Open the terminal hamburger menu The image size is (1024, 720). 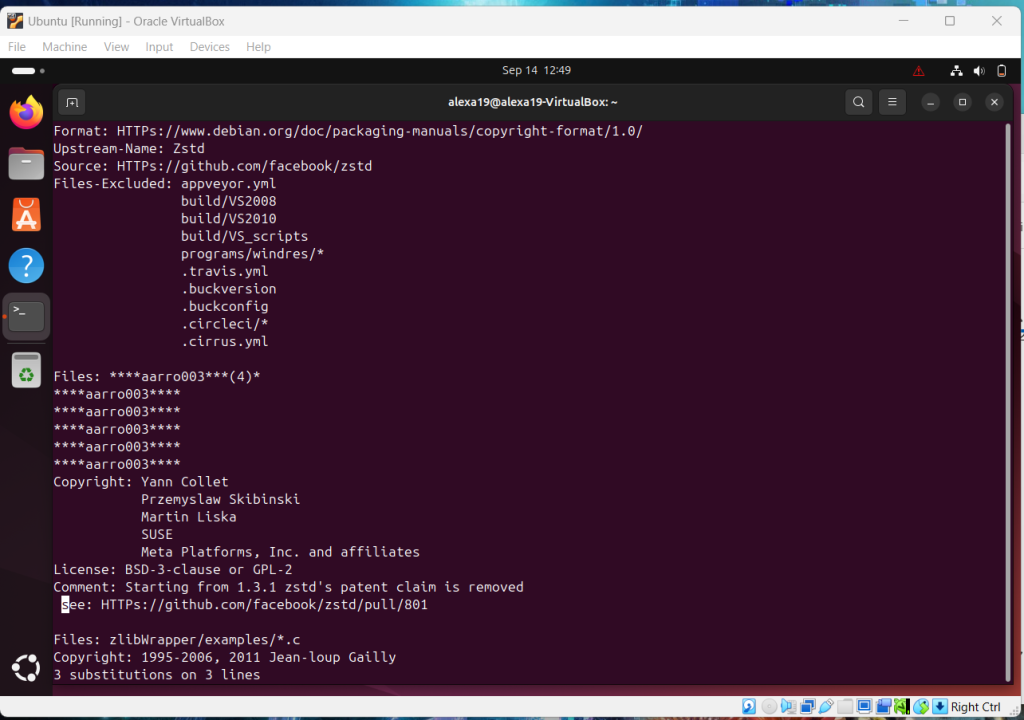pos(892,102)
